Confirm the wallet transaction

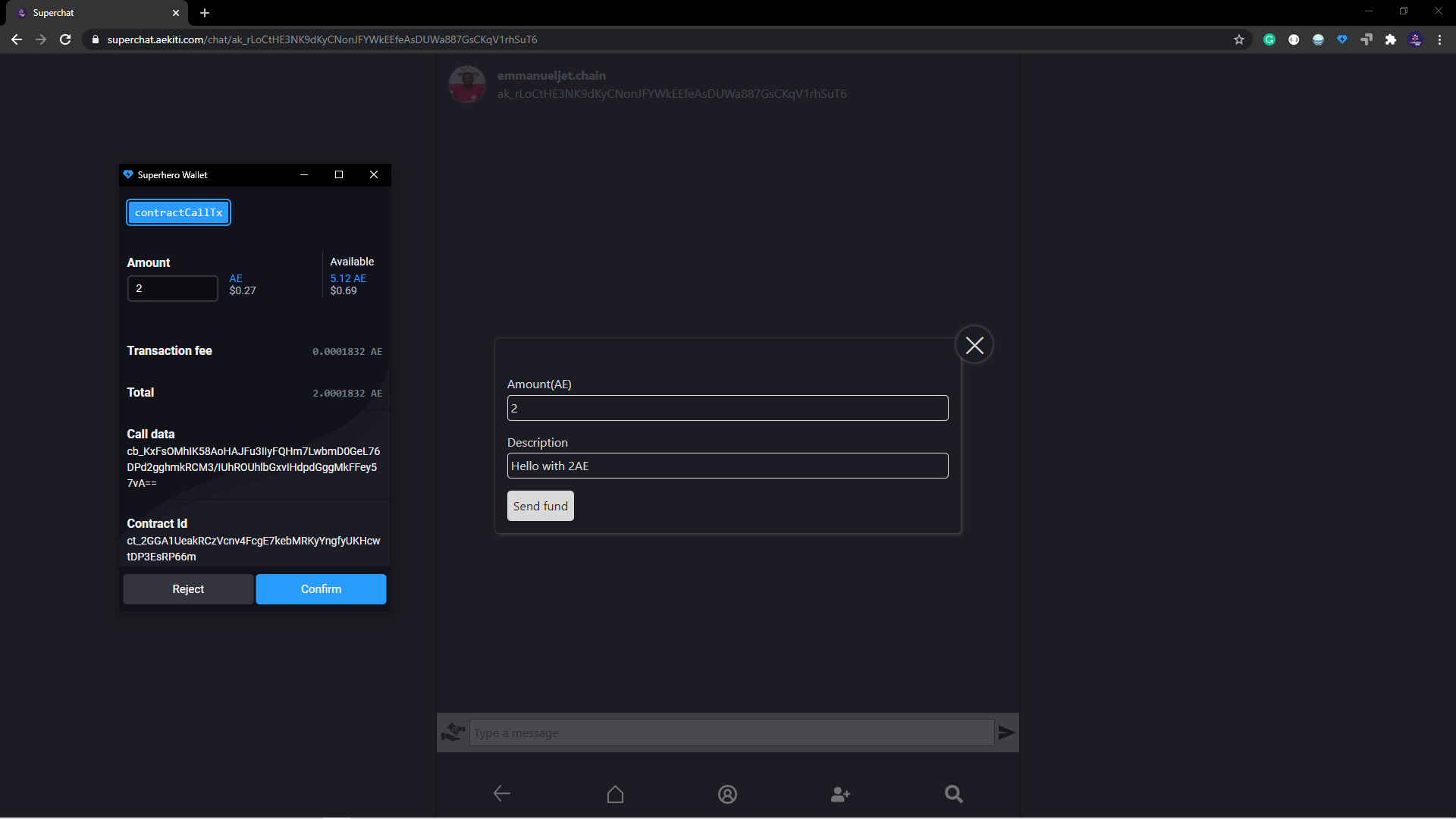point(321,589)
